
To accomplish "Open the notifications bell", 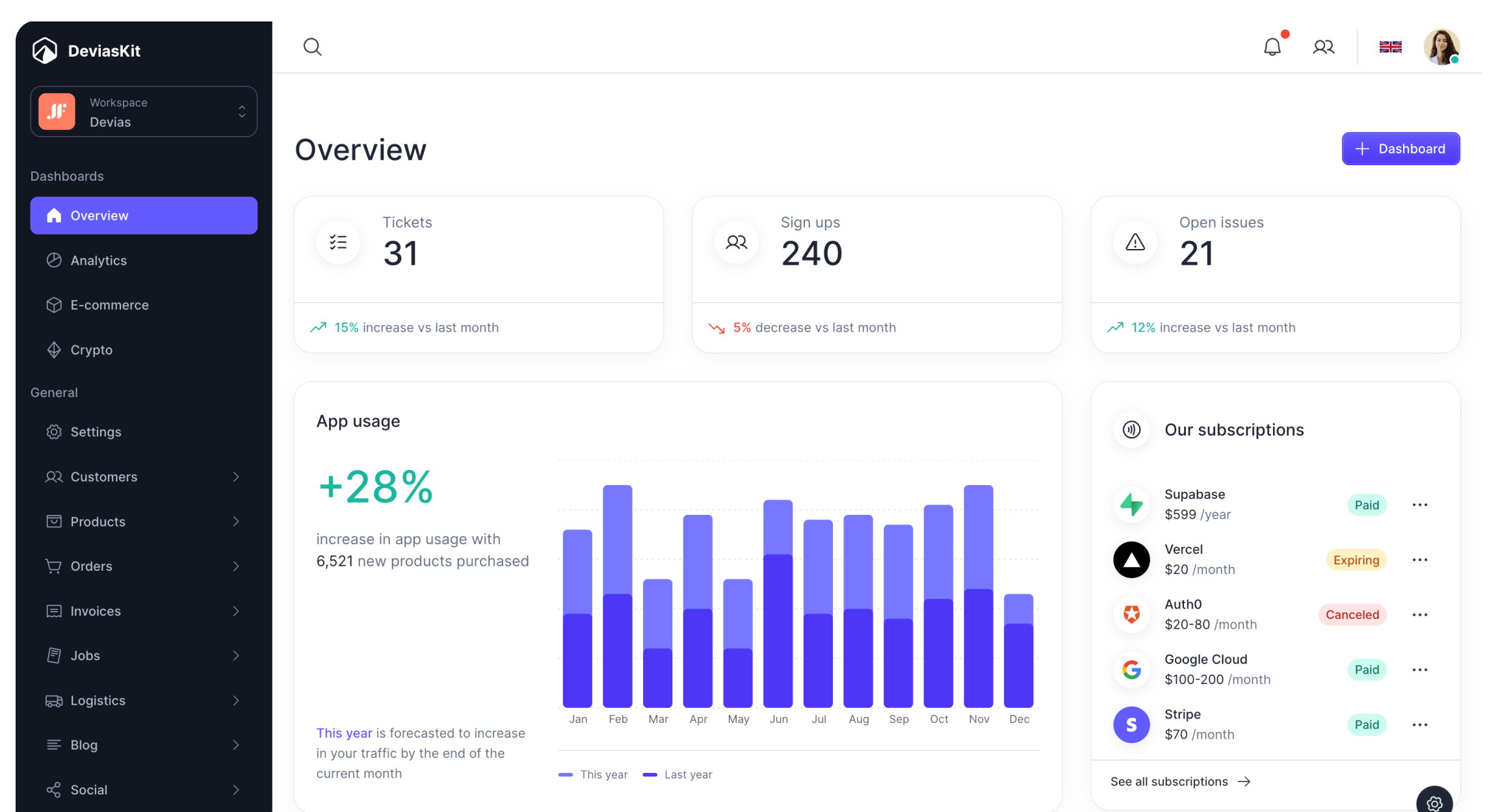I will click(x=1272, y=47).
